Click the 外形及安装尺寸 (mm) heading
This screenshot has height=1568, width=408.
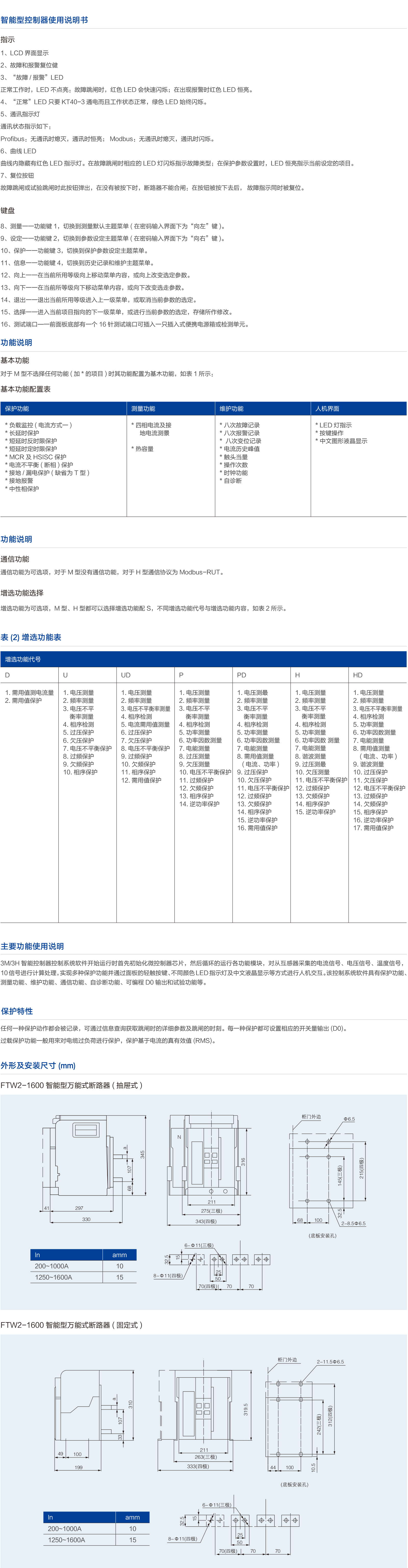[x=38, y=1066]
